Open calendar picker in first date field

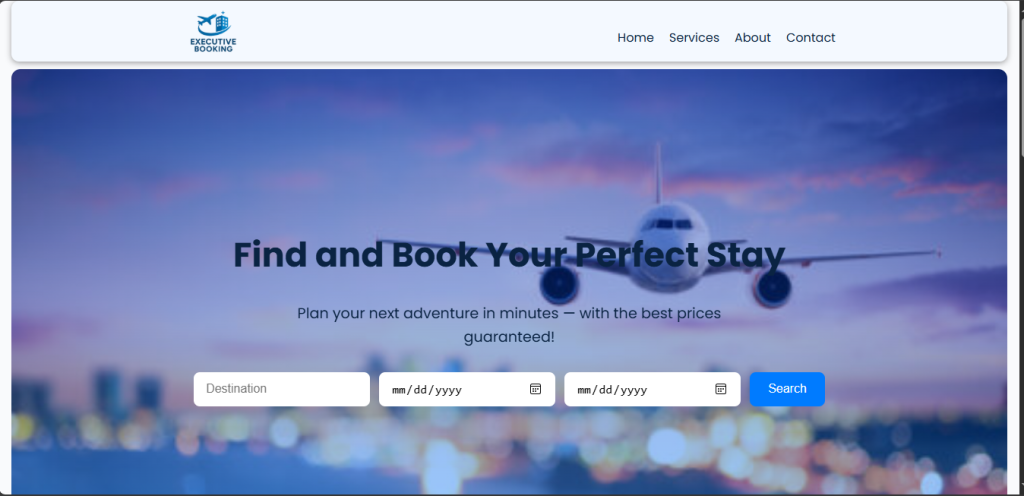[535, 389]
